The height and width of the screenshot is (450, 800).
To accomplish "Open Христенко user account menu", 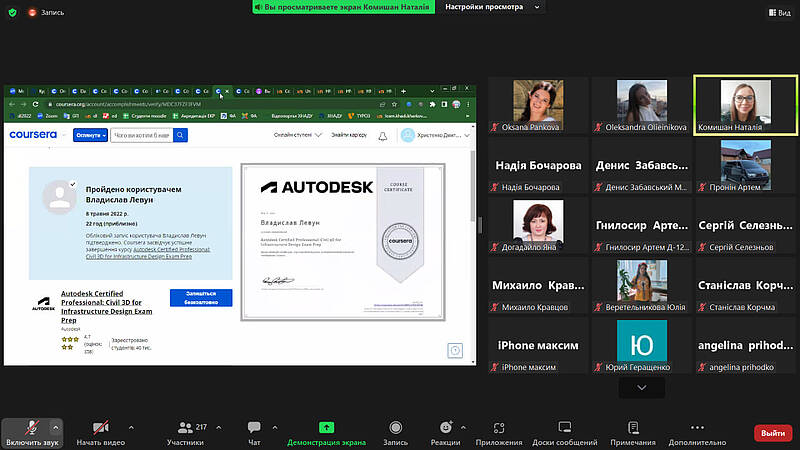I will (x=435, y=135).
